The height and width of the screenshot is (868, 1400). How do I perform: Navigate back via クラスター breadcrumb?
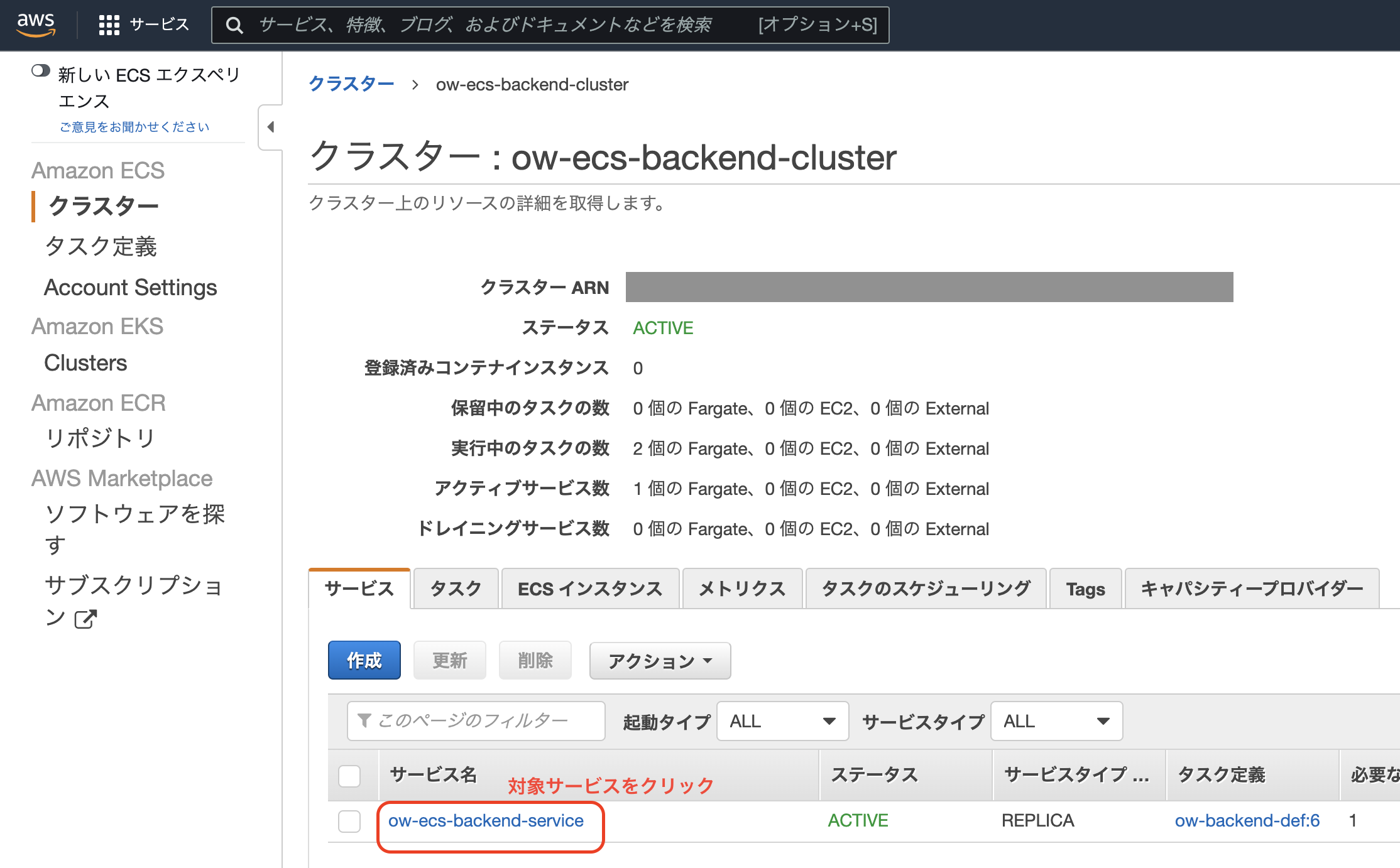tap(352, 84)
